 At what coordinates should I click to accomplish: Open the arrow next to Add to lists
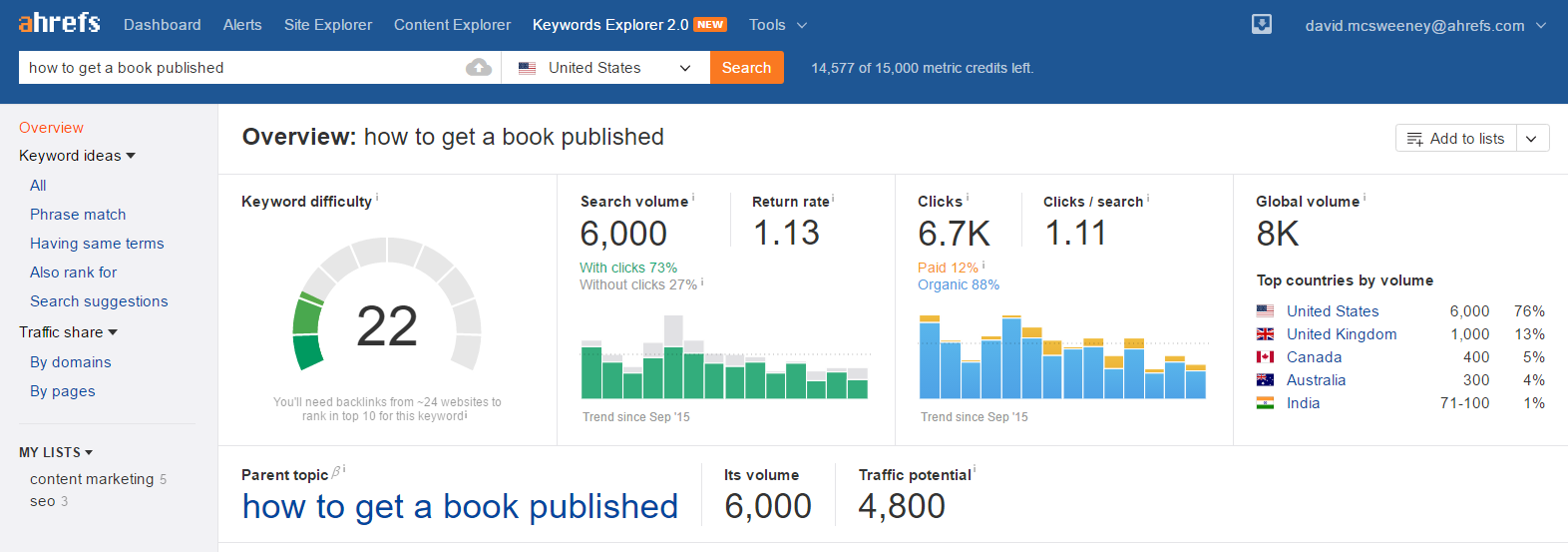1532,139
